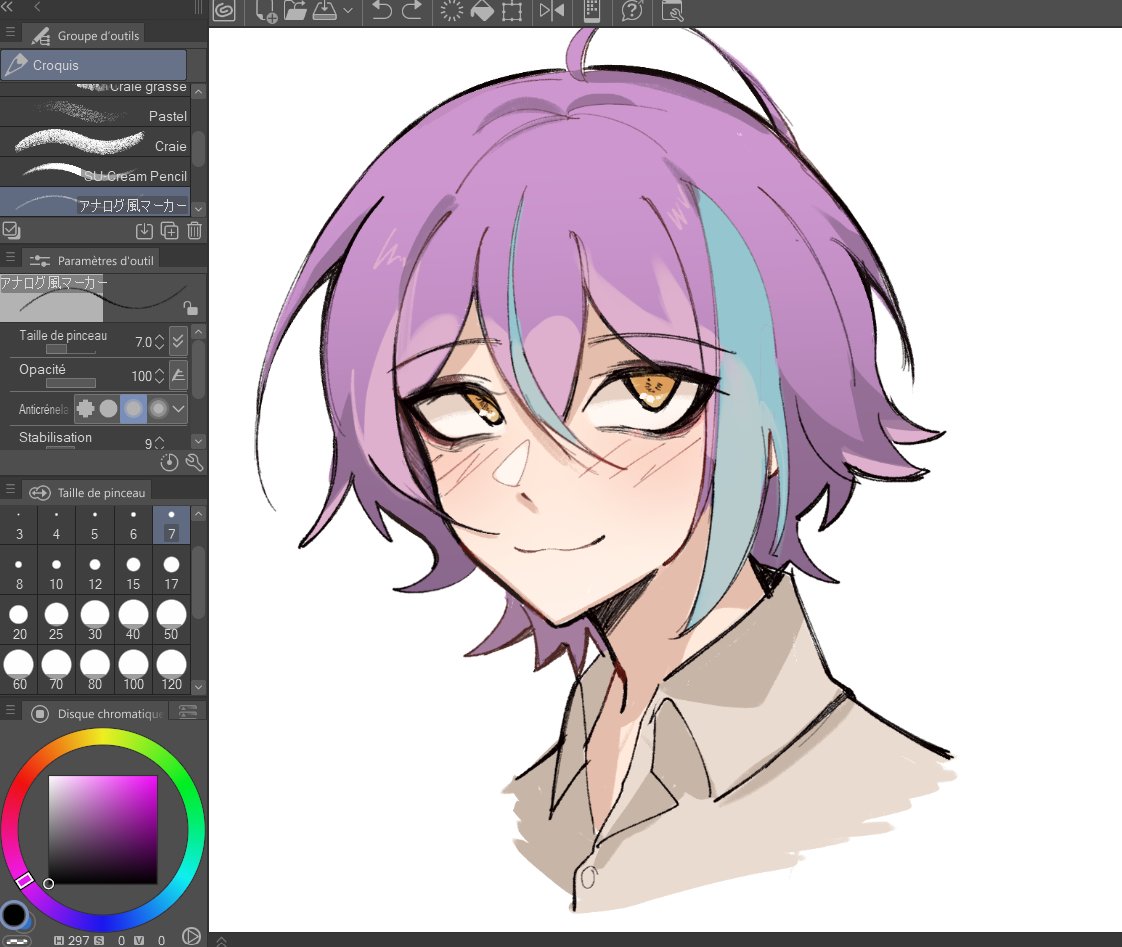This screenshot has width=1122, height=947.
Task: Adjust the Opacité slider
Action: coord(70,384)
